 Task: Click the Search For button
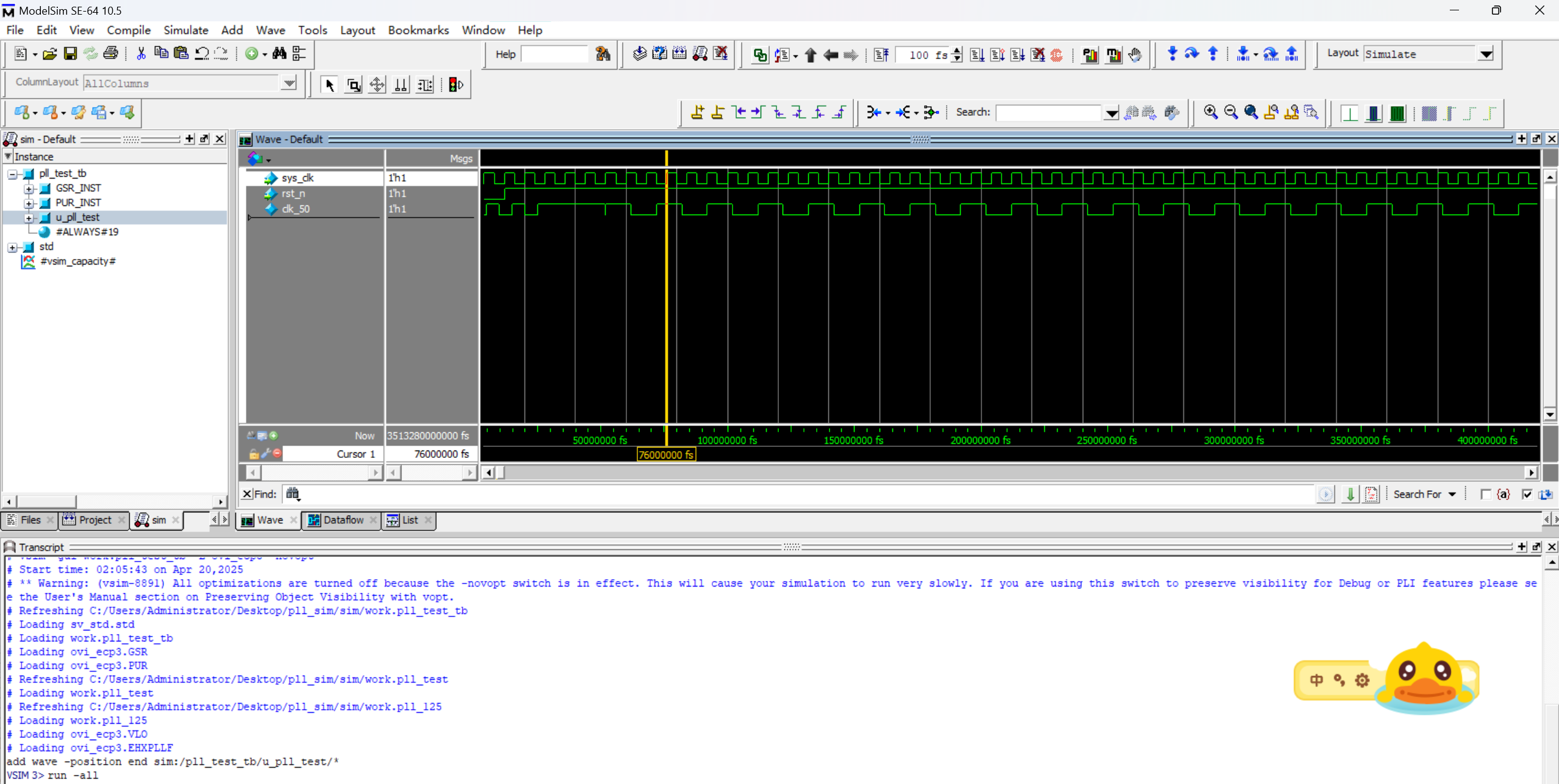click(x=1424, y=494)
